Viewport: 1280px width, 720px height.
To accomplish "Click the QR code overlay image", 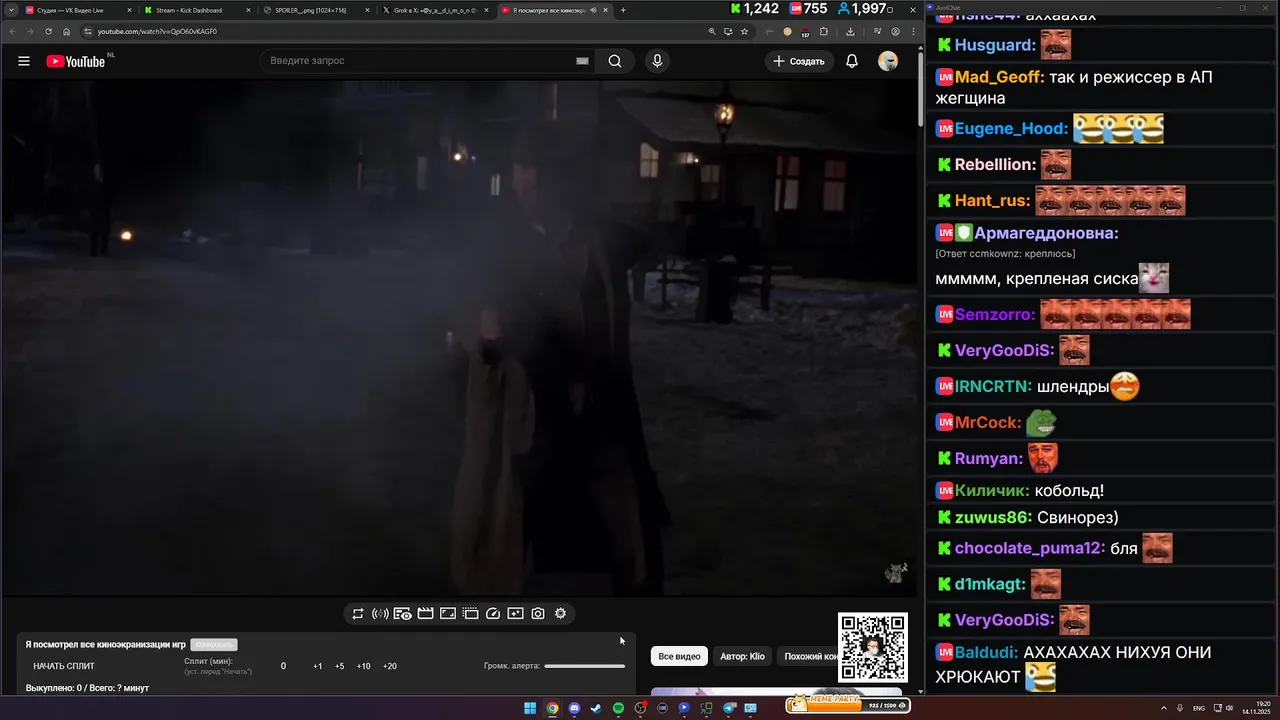I will tap(873, 648).
